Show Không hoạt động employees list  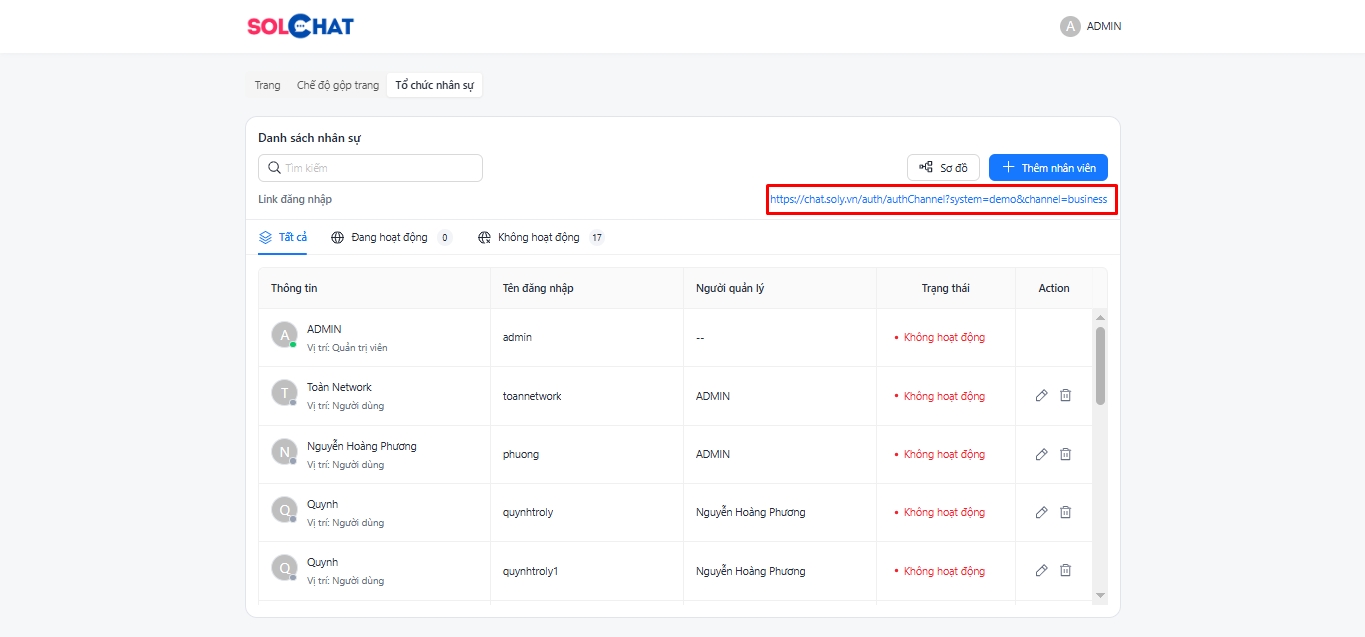pyautogui.click(x=538, y=238)
